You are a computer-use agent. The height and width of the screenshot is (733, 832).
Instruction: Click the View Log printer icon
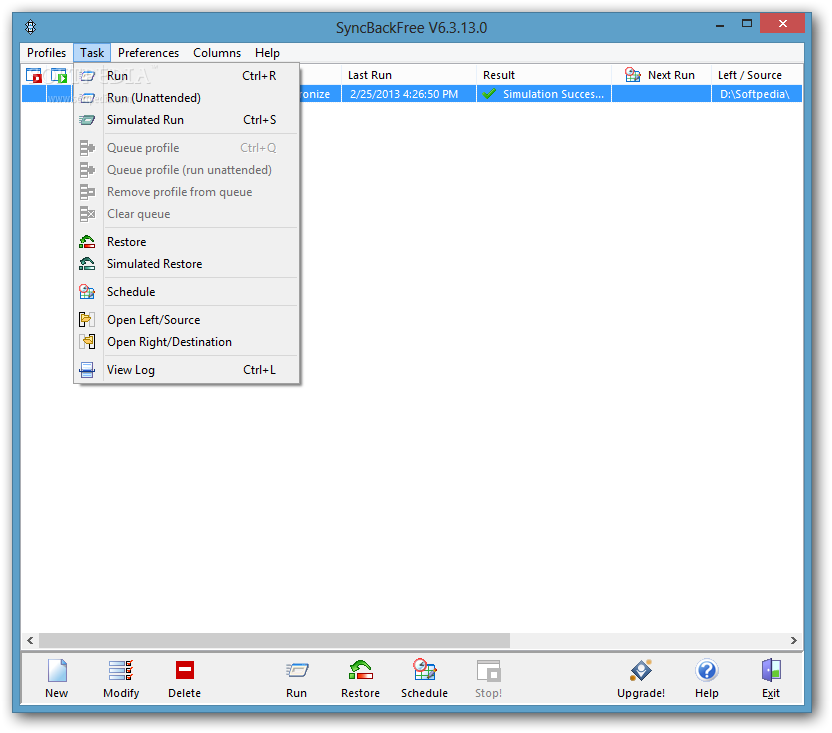[87, 370]
